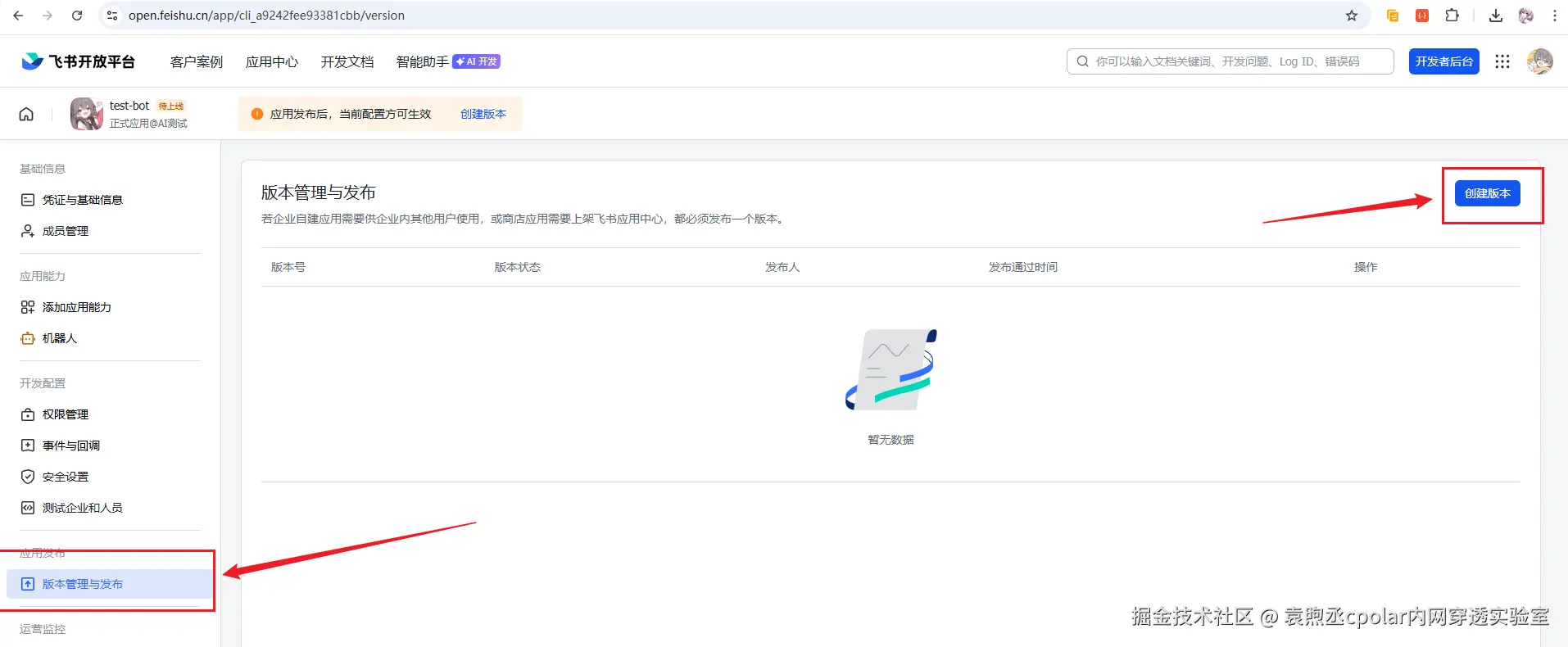Open the red extension icon in the toolbar

(1422, 16)
